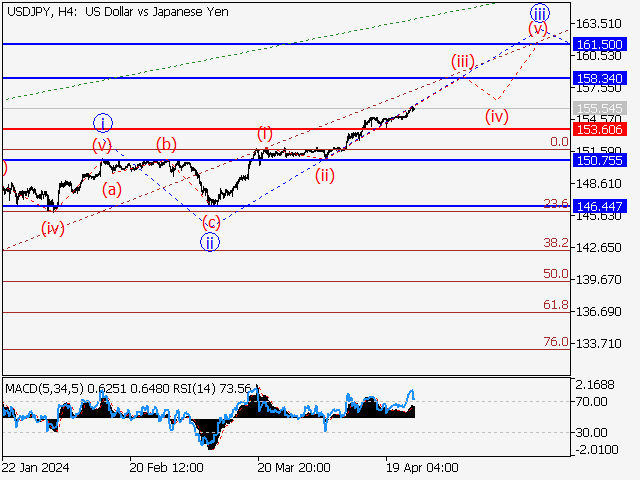Select red (v) label below blue circled i
Screen dimensions: 640x480
(x=102, y=145)
